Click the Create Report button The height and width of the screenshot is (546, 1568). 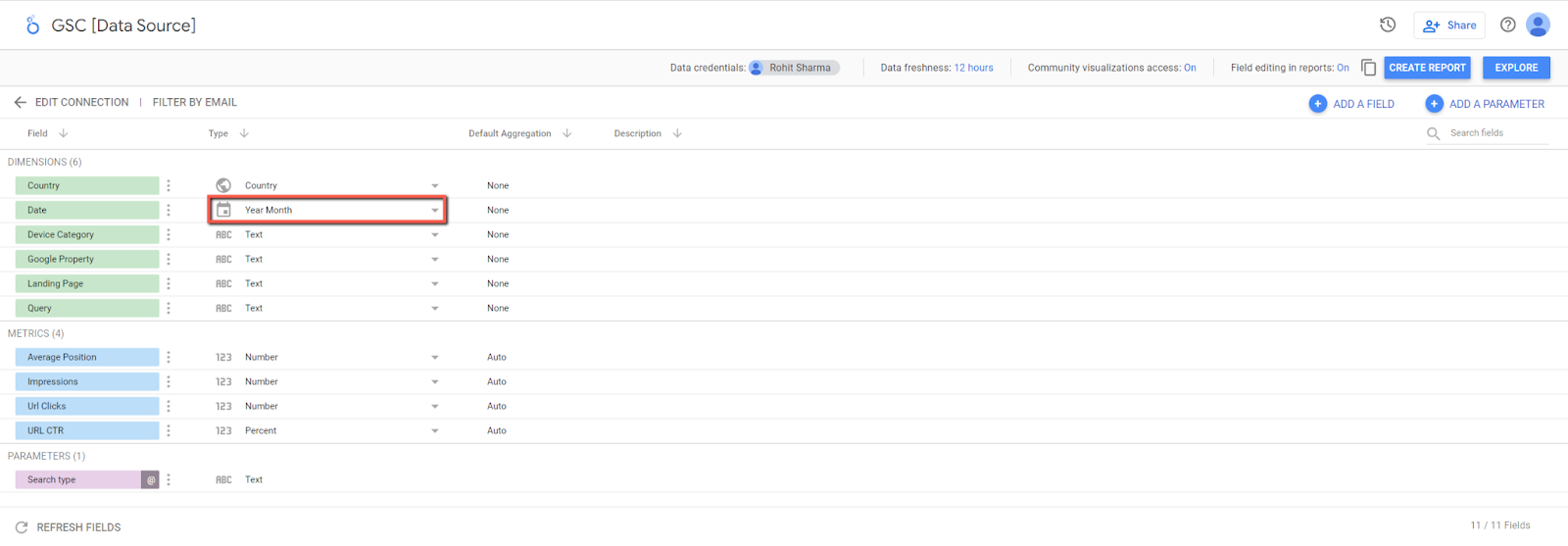click(x=1427, y=68)
